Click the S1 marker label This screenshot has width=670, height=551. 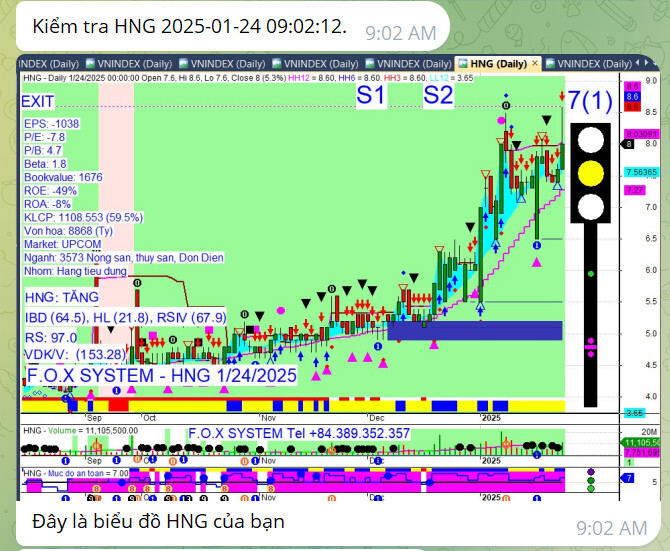coord(371,95)
